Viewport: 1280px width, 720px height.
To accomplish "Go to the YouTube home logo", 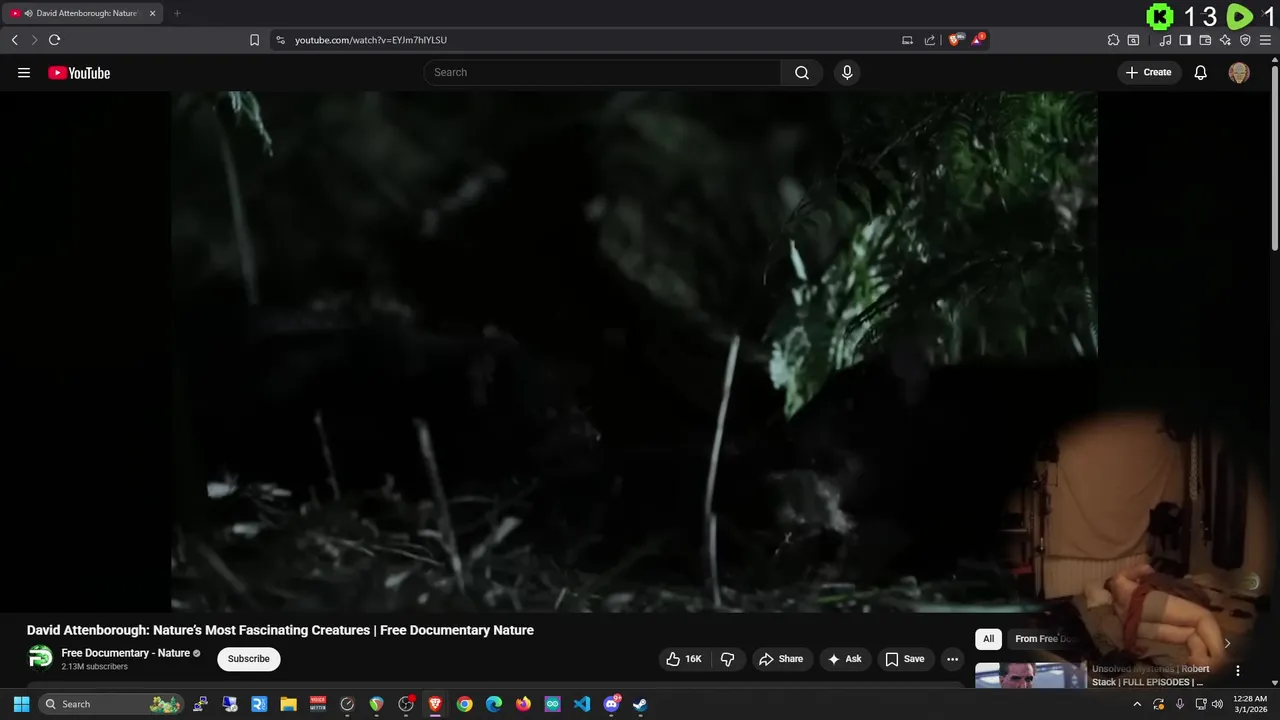I will [79, 72].
